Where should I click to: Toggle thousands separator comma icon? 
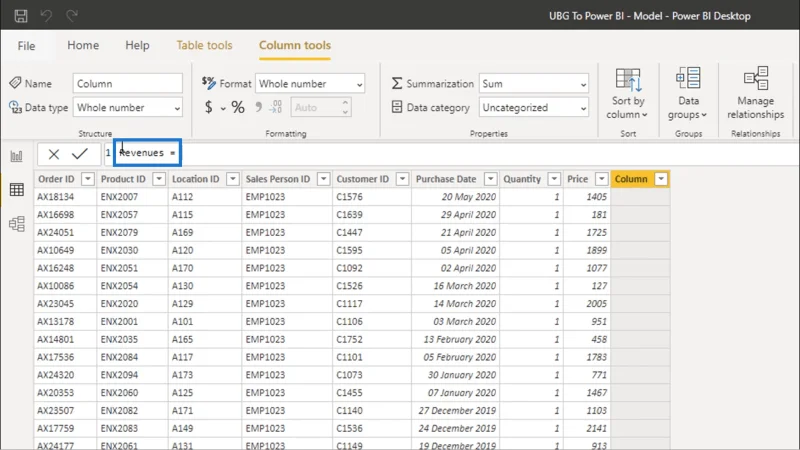259,107
